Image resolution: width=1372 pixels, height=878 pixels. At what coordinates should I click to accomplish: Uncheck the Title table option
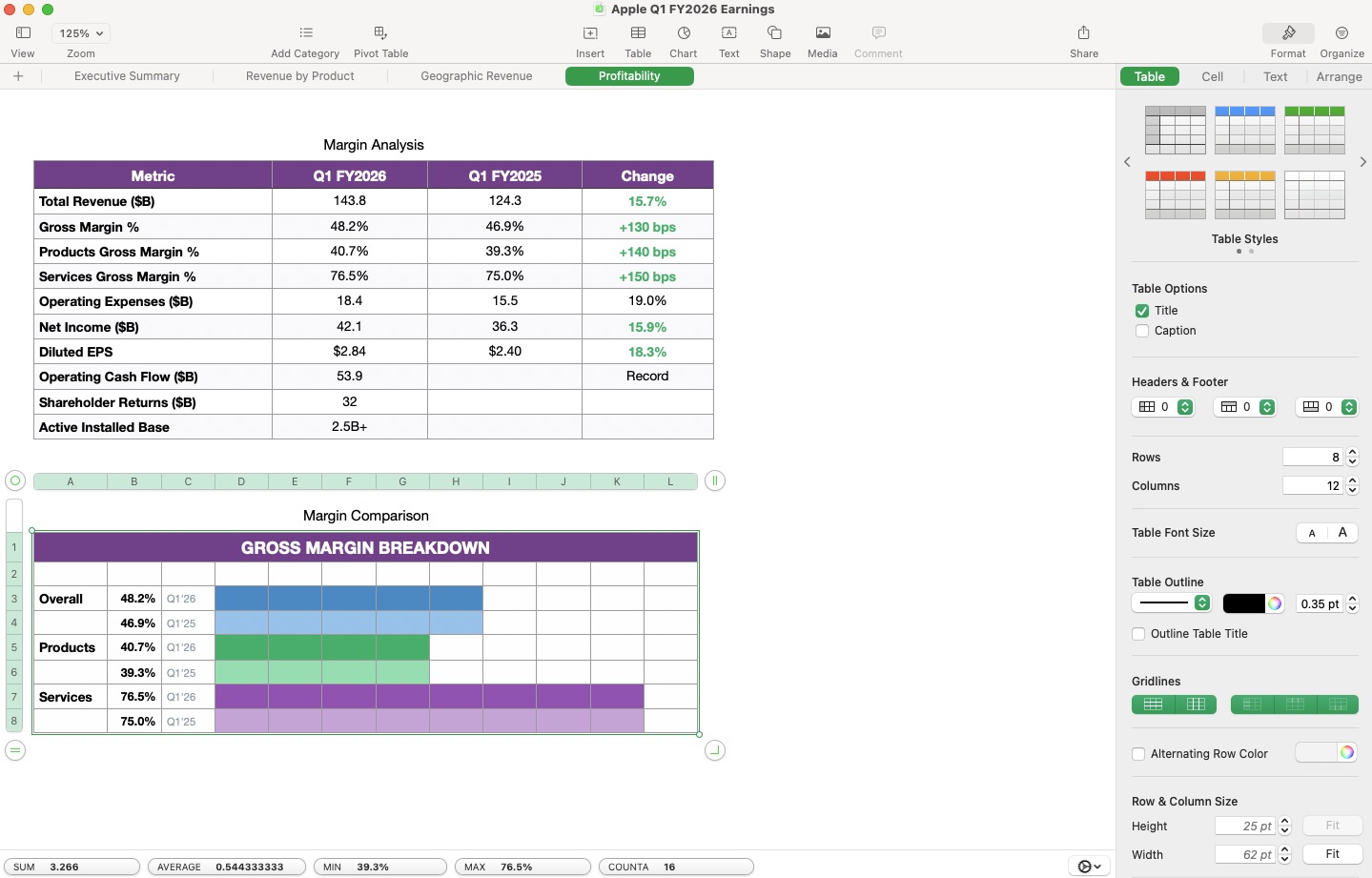(1141, 311)
